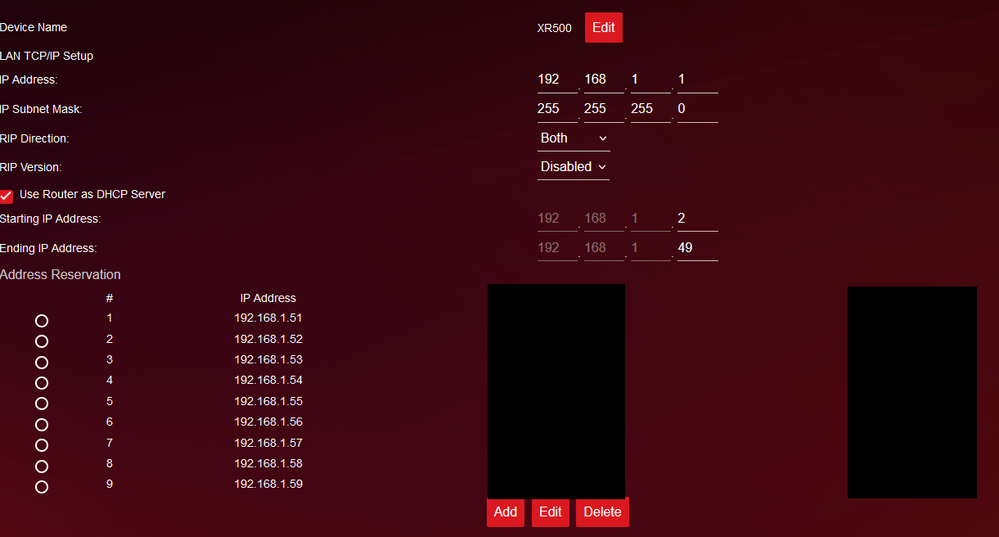Viewport: 999px width, 537px height.
Task: Click IP Address last octet field
Action: click(x=697, y=80)
